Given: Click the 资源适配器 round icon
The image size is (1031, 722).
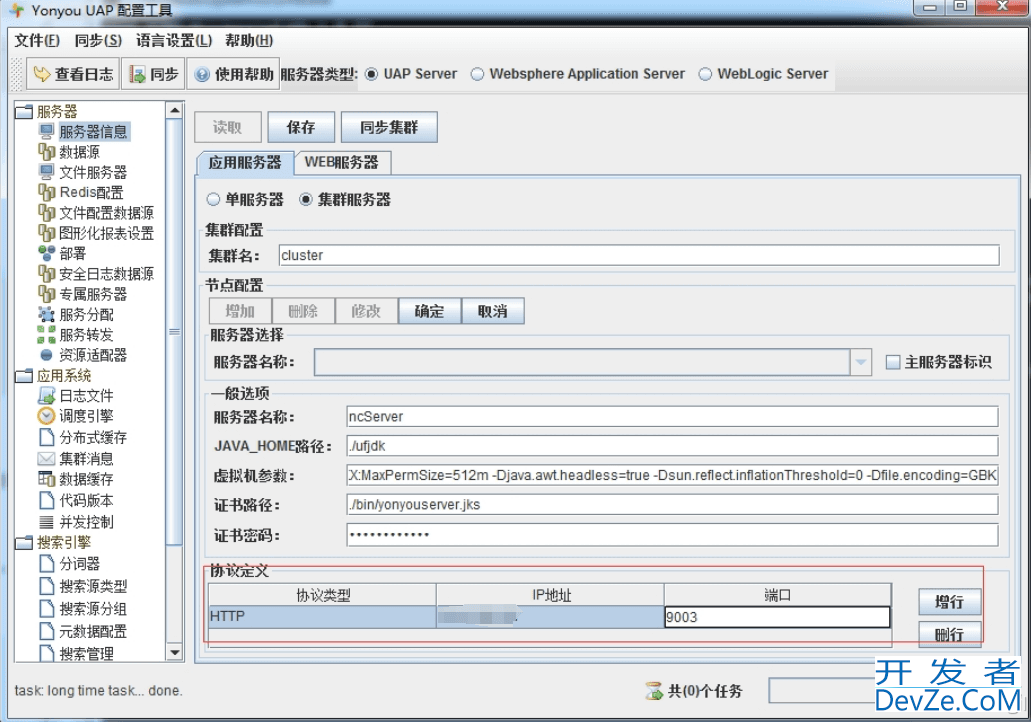Looking at the screenshot, I should tap(47, 355).
